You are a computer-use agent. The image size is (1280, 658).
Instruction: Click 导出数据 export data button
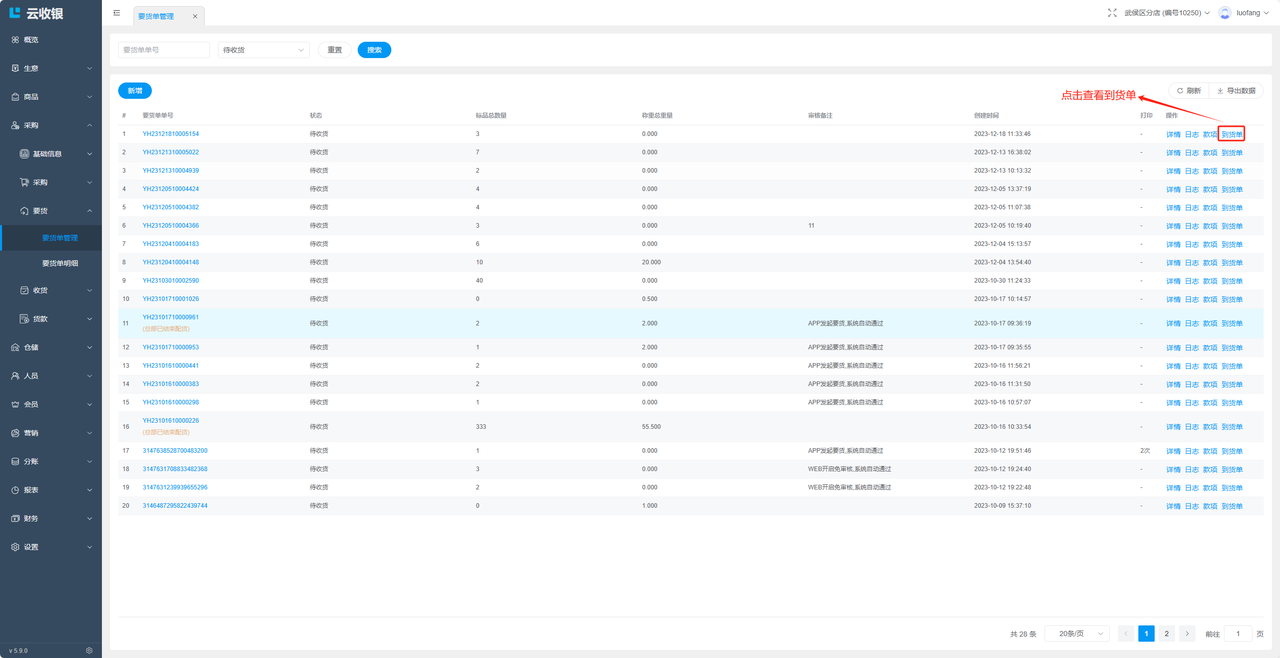[1236, 91]
